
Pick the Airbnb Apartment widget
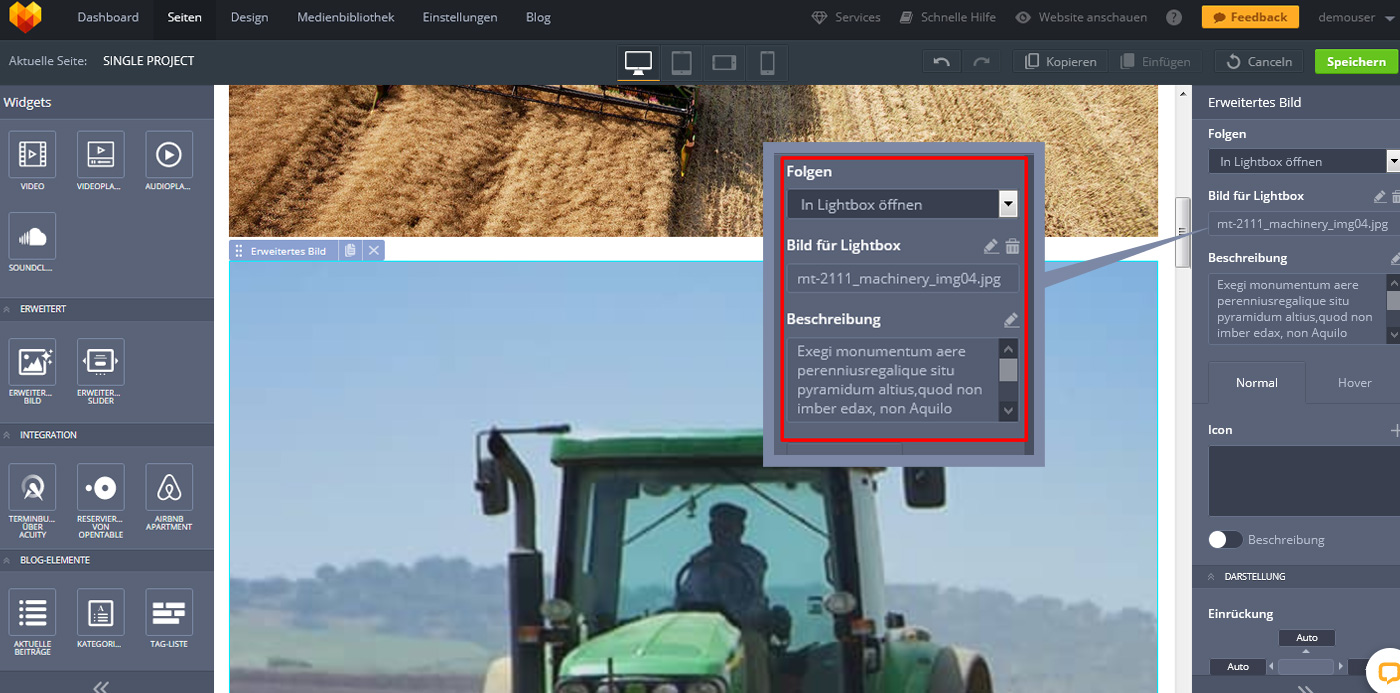[169, 488]
